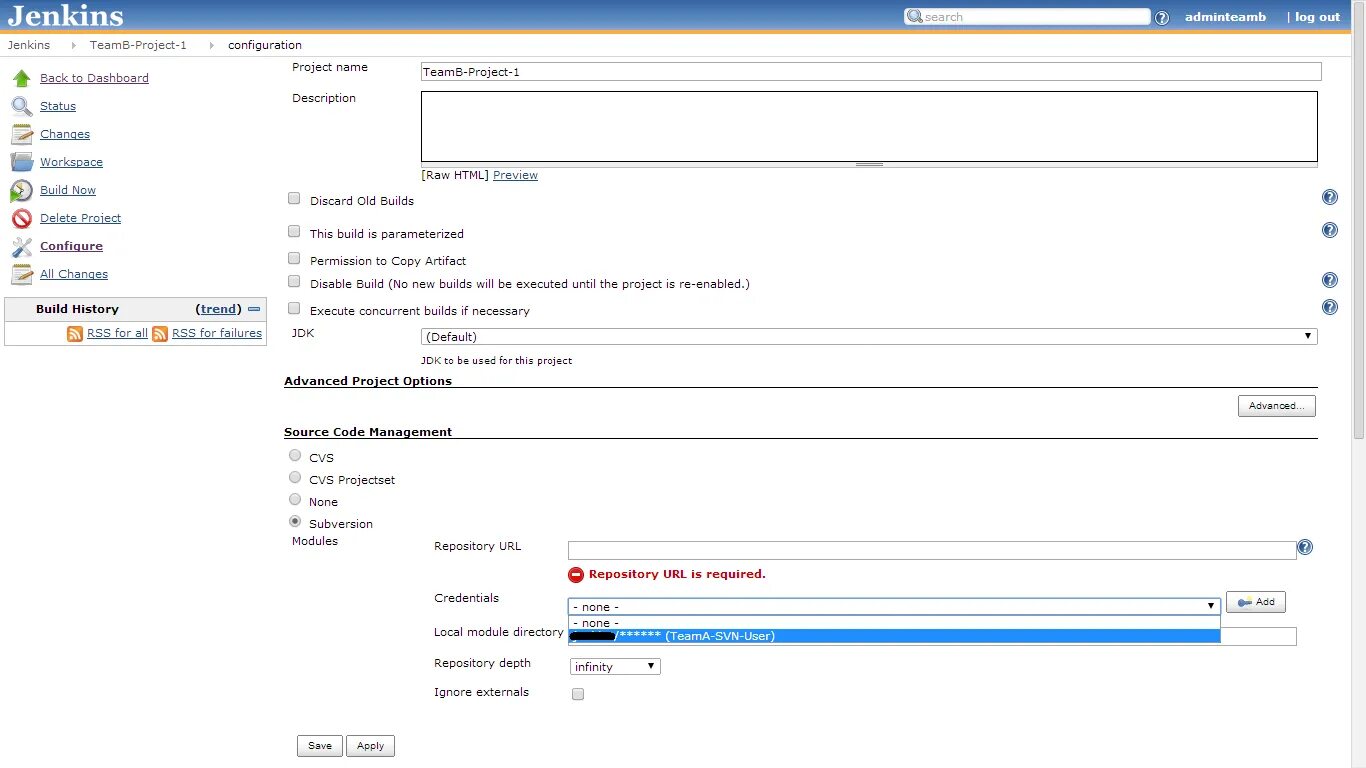Click TeamB-Project-1 breadcrumb
This screenshot has height=768, width=1366.
138,45
